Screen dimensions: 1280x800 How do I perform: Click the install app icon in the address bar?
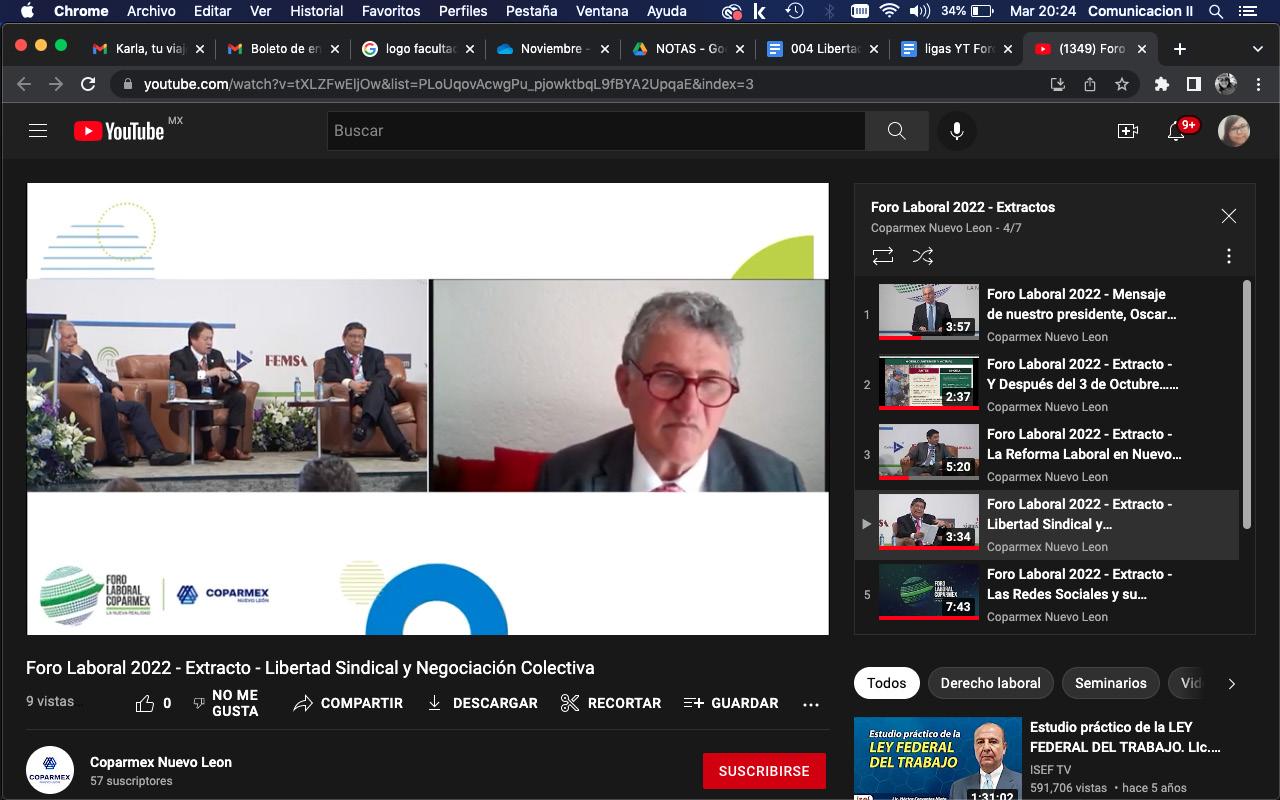[x=1058, y=84]
